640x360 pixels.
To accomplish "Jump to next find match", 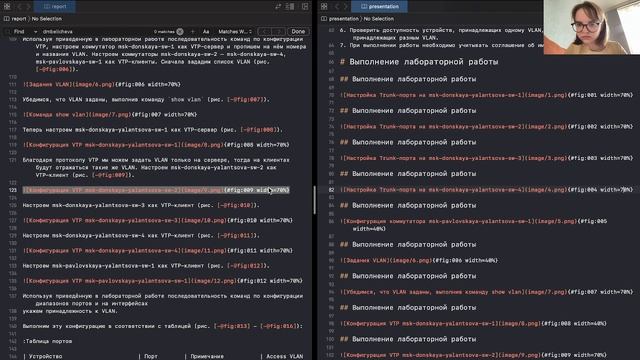I will pos(278,31).
